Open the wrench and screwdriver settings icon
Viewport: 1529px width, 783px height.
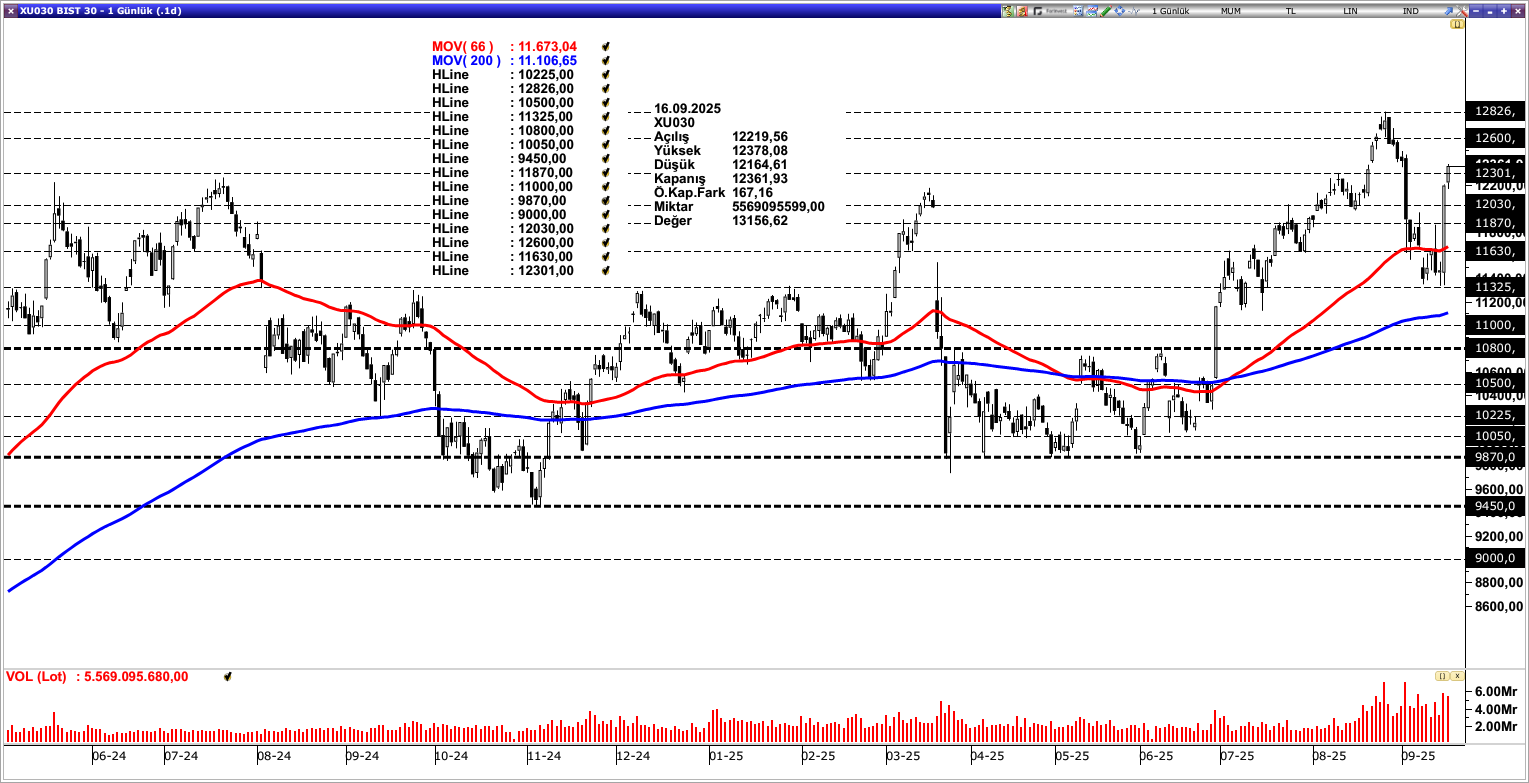pyautogui.click(x=1462, y=11)
